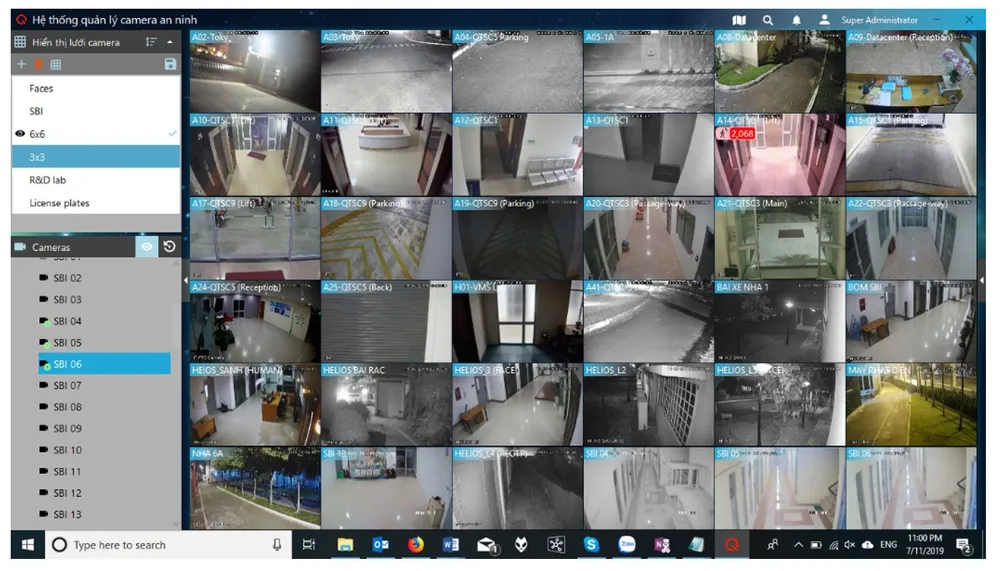Expand right panel with the right-edge arrow
The width and height of the screenshot is (1000, 571).
[x=982, y=280]
